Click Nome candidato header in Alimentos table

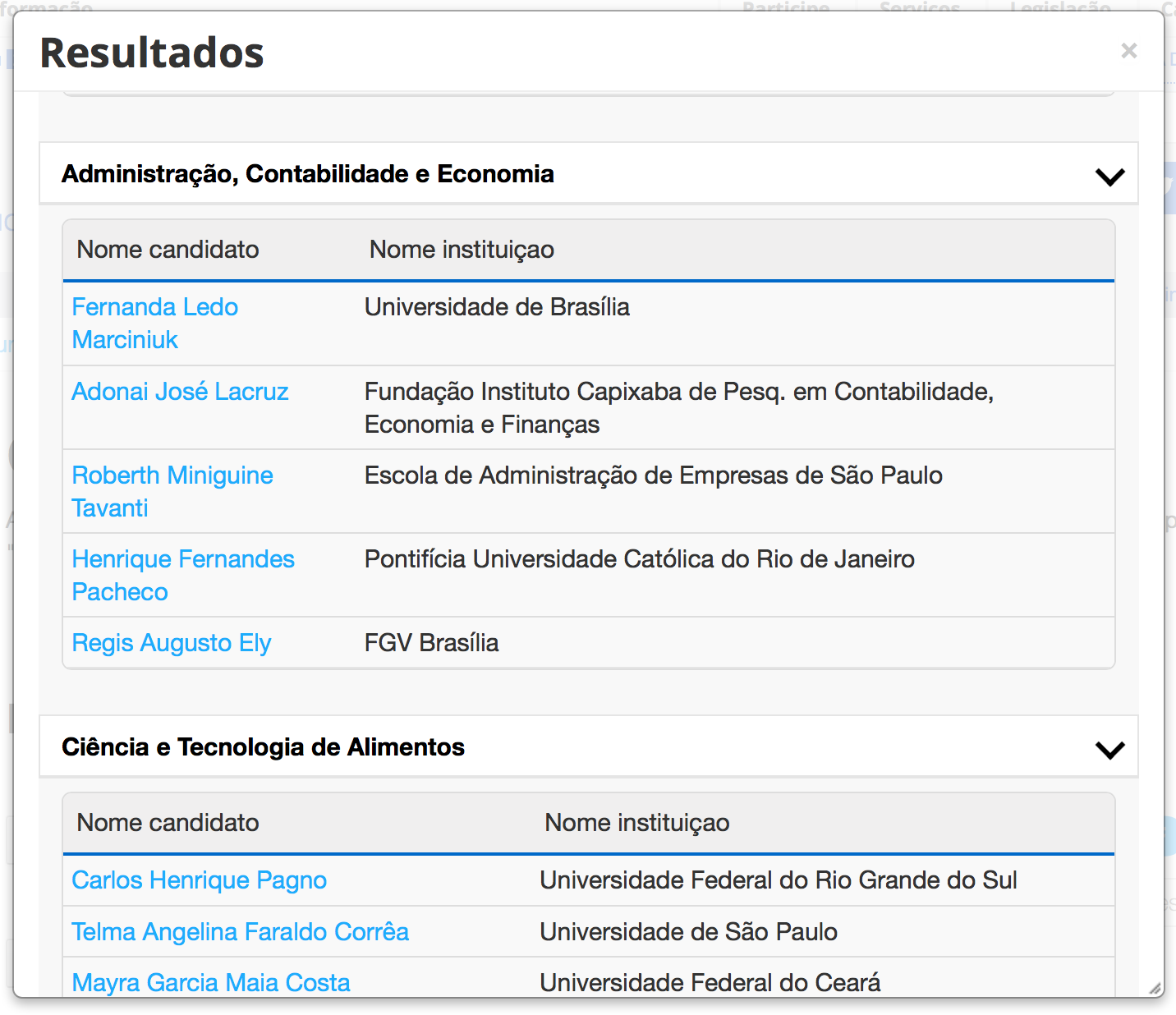tap(168, 823)
